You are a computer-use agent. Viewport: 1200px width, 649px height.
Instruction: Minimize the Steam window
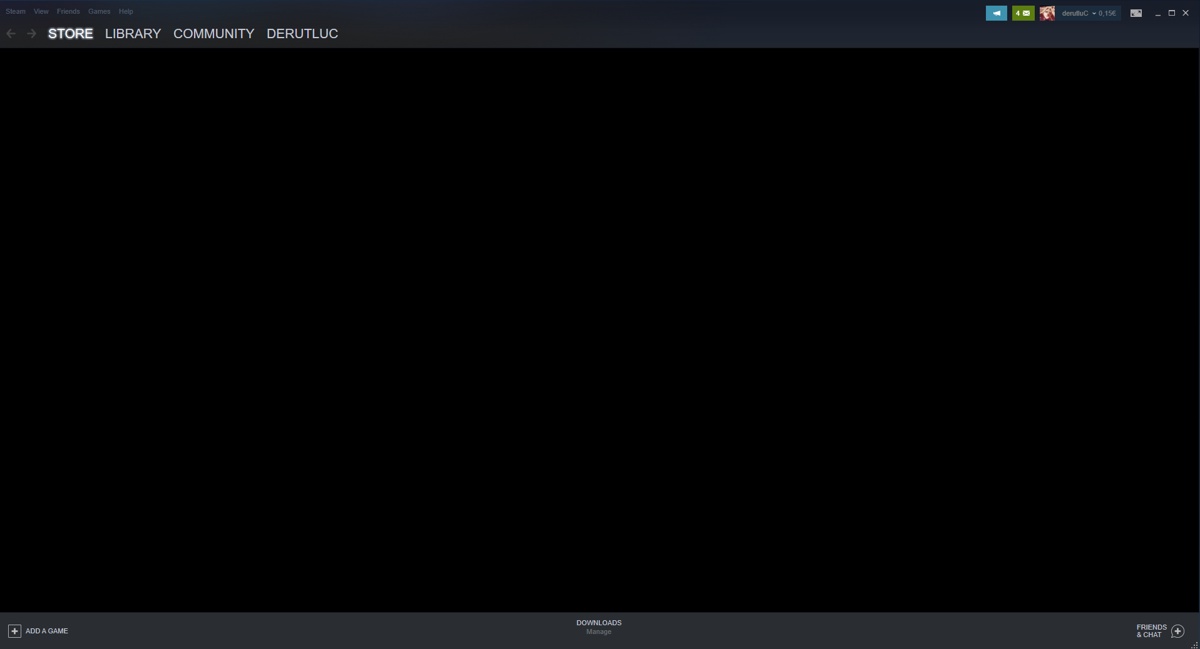click(1158, 13)
